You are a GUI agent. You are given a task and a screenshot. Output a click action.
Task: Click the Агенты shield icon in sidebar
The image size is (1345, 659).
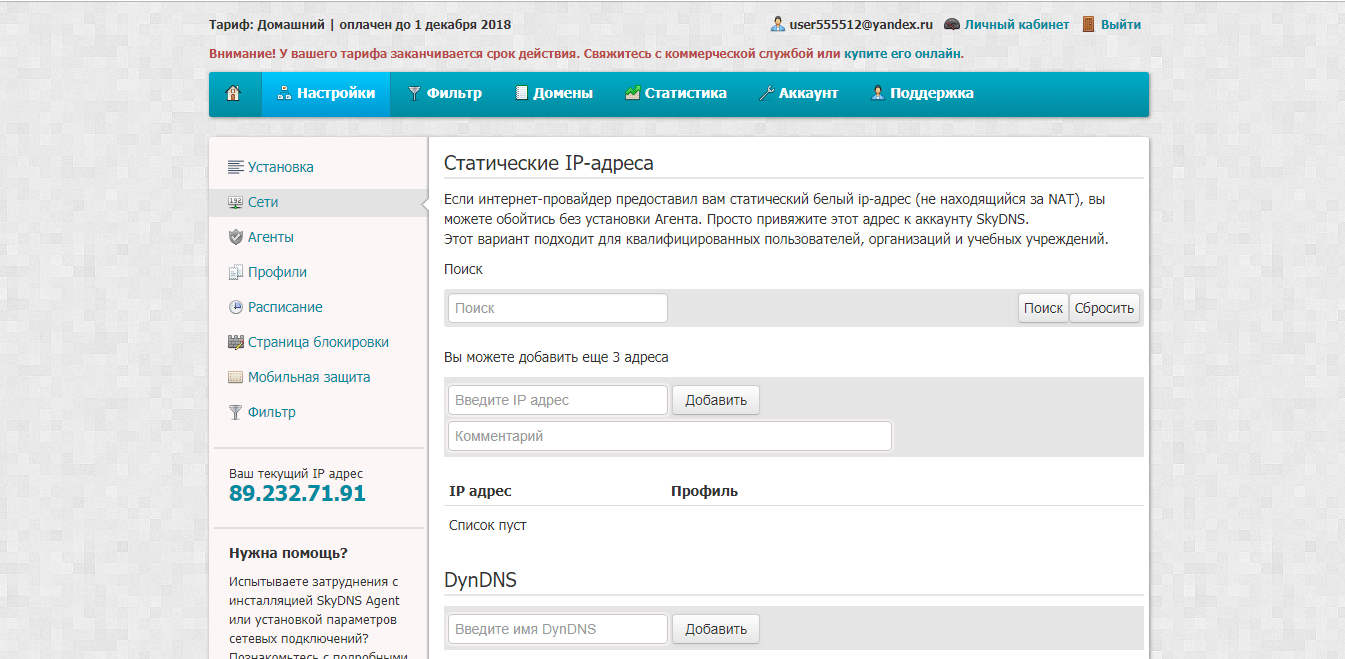(x=236, y=237)
